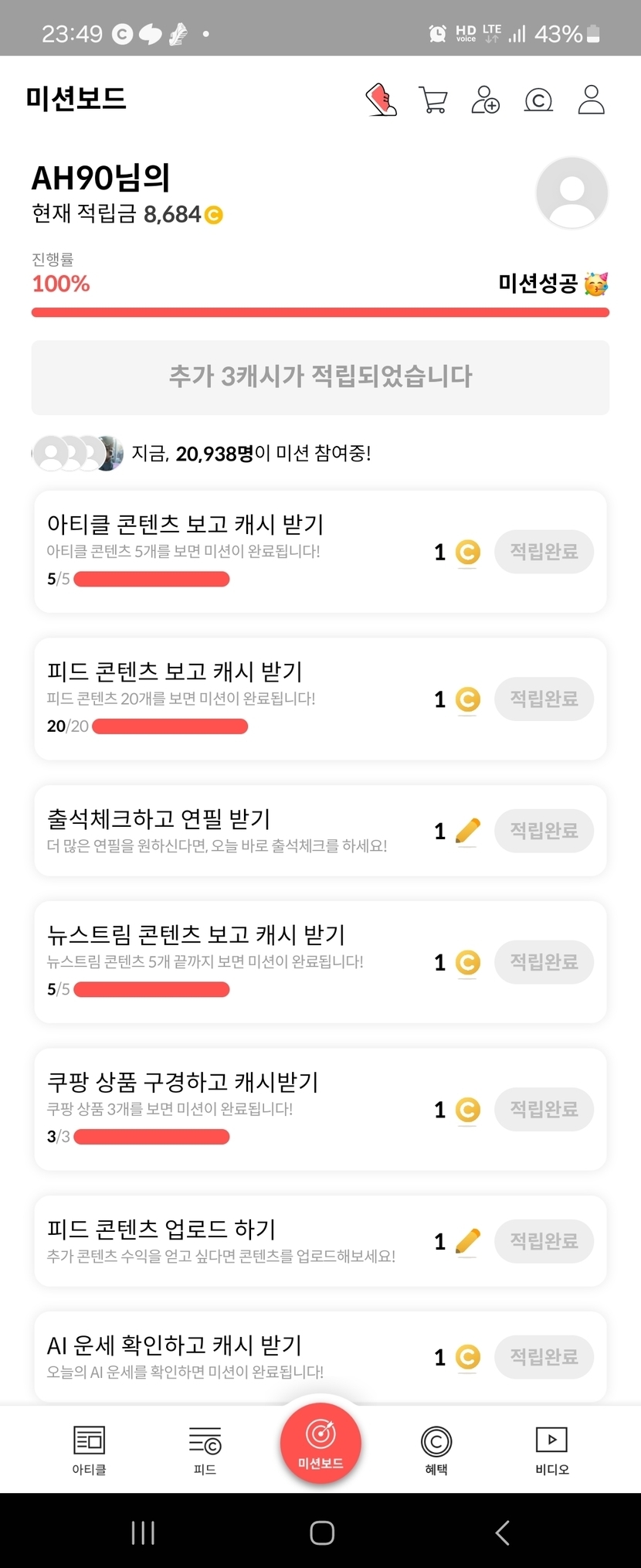The image size is (641, 1568).
Task: Tap 적립완료 button for 출석체크 mission
Action: 544,831
